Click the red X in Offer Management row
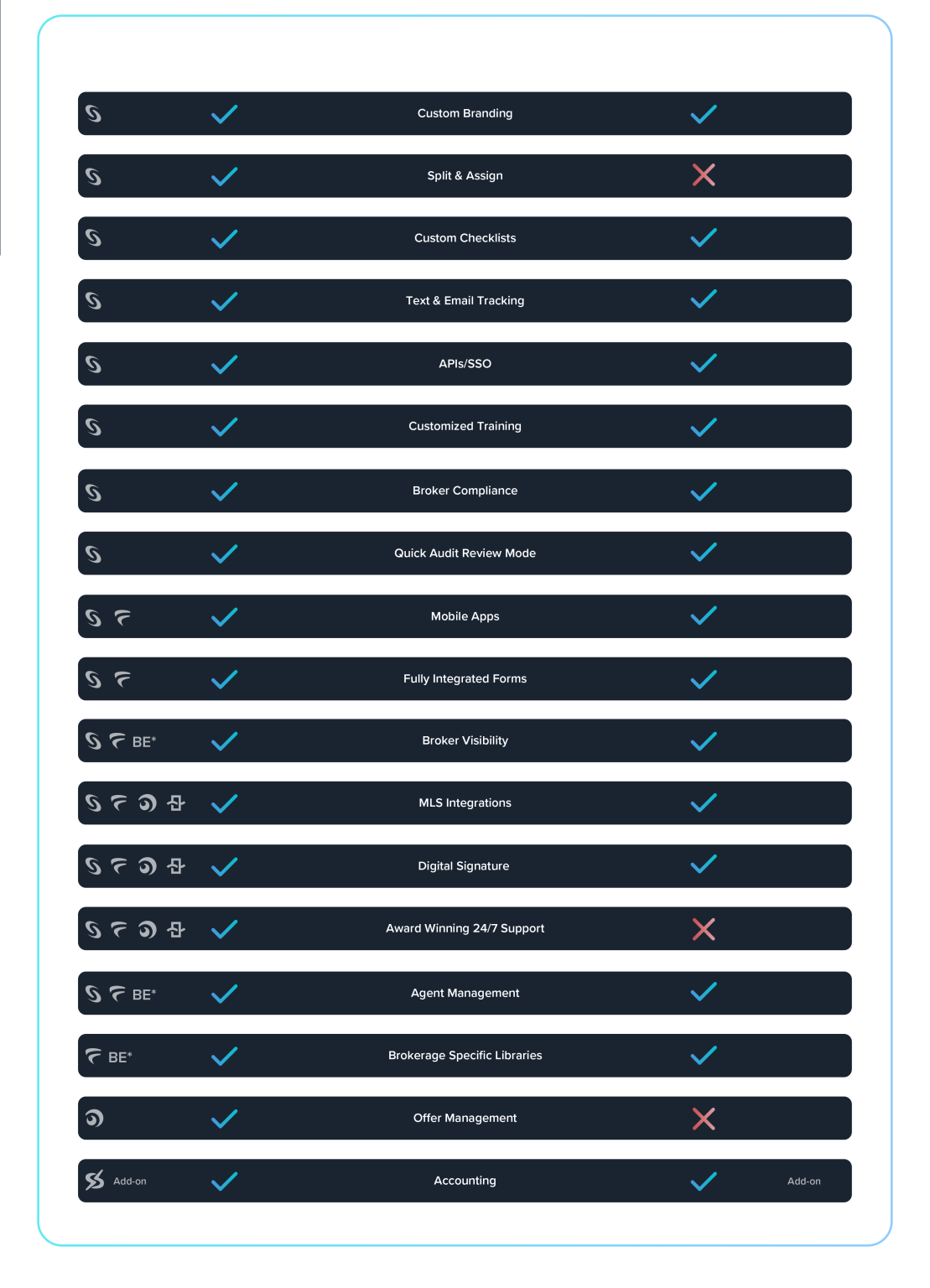Viewport: 930px width, 1288px height. [x=704, y=1118]
